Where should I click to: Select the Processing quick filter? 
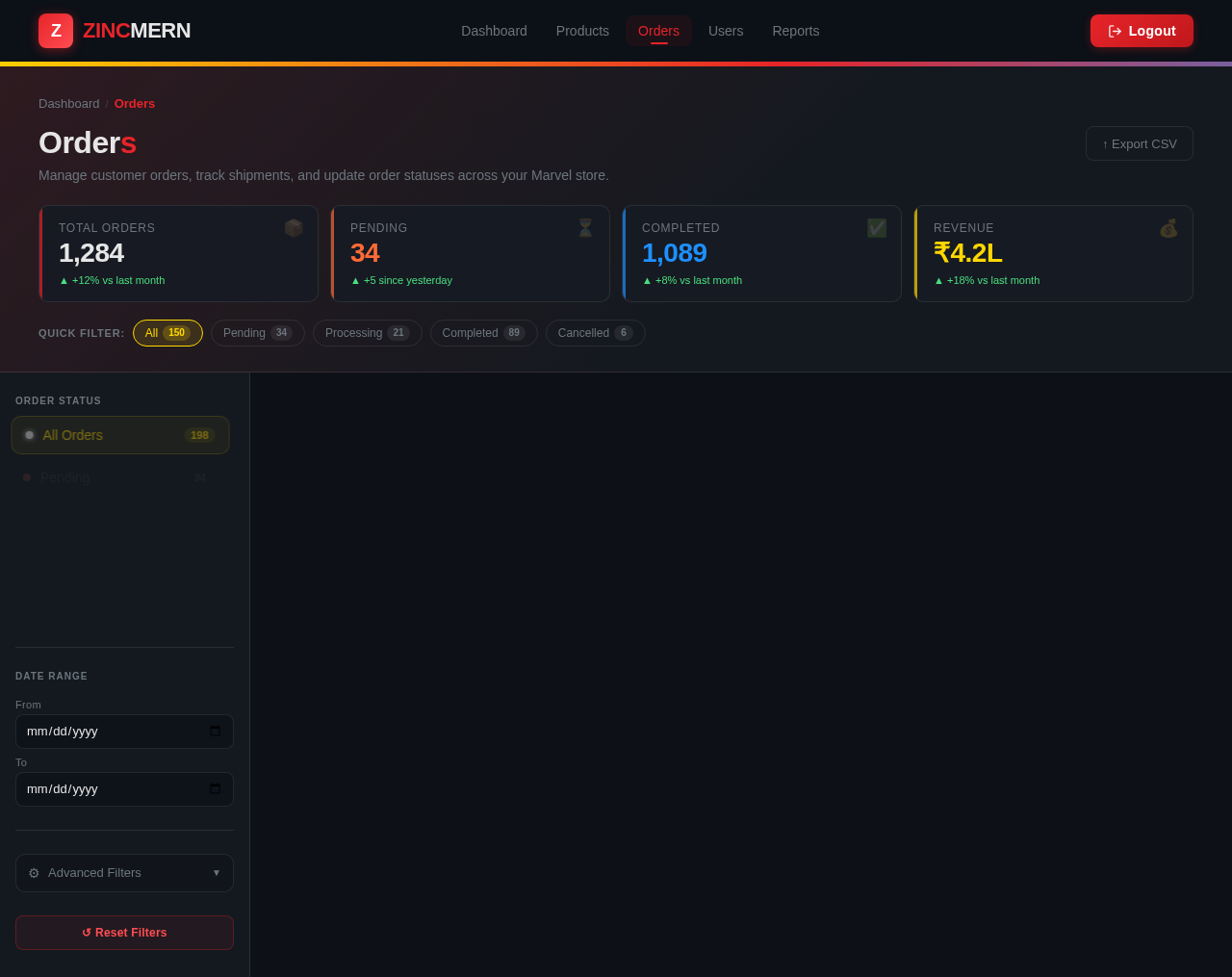tap(368, 333)
